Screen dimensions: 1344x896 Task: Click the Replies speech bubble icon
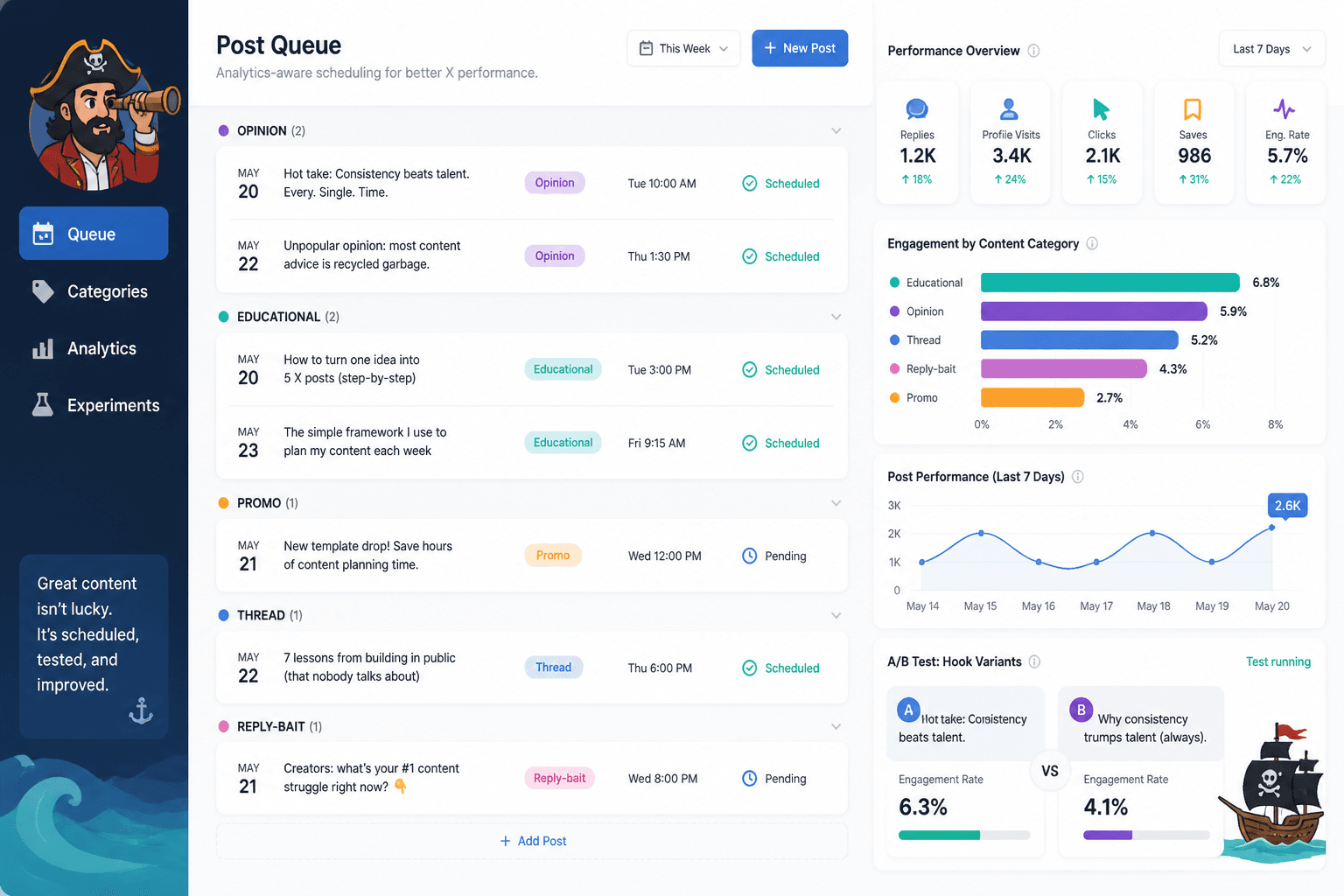pyautogui.click(x=917, y=108)
